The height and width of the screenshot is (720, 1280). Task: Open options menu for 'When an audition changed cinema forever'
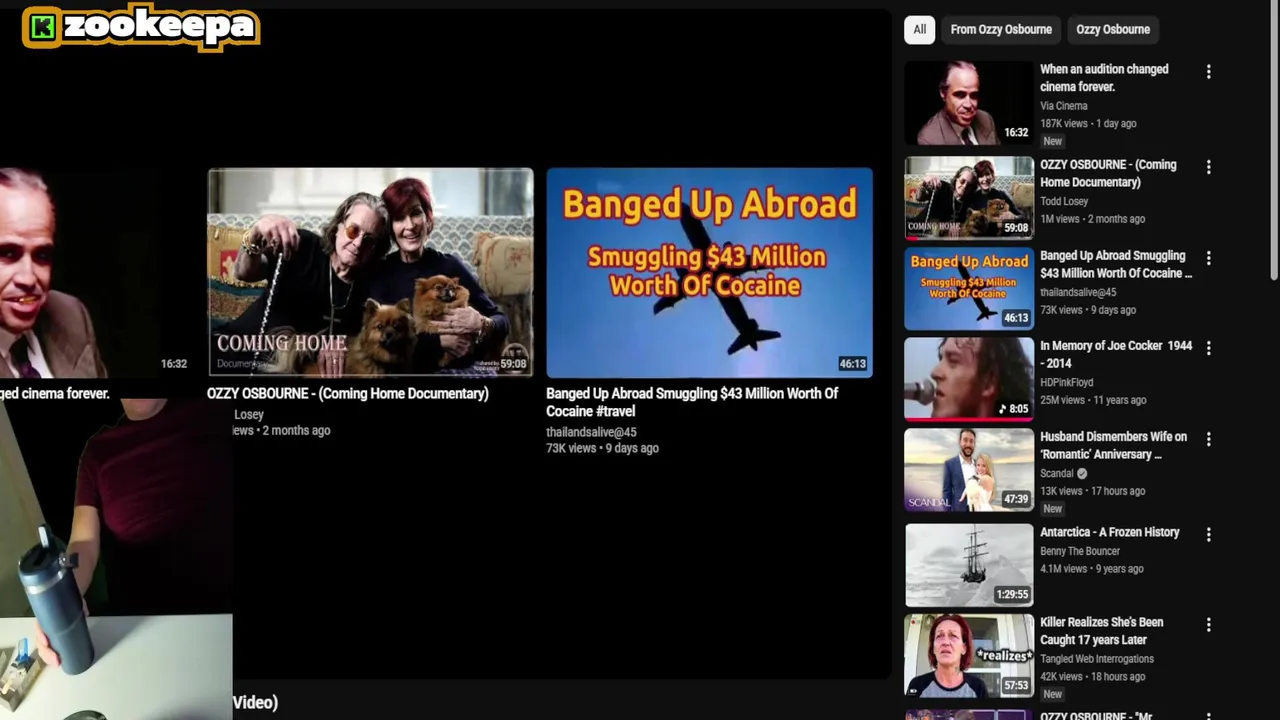pyautogui.click(x=1208, y=72)
